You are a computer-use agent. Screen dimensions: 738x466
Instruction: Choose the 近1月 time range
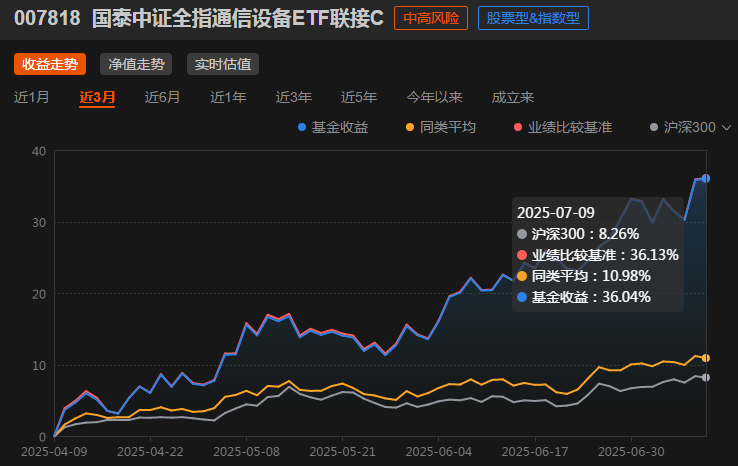pos(32,97)
